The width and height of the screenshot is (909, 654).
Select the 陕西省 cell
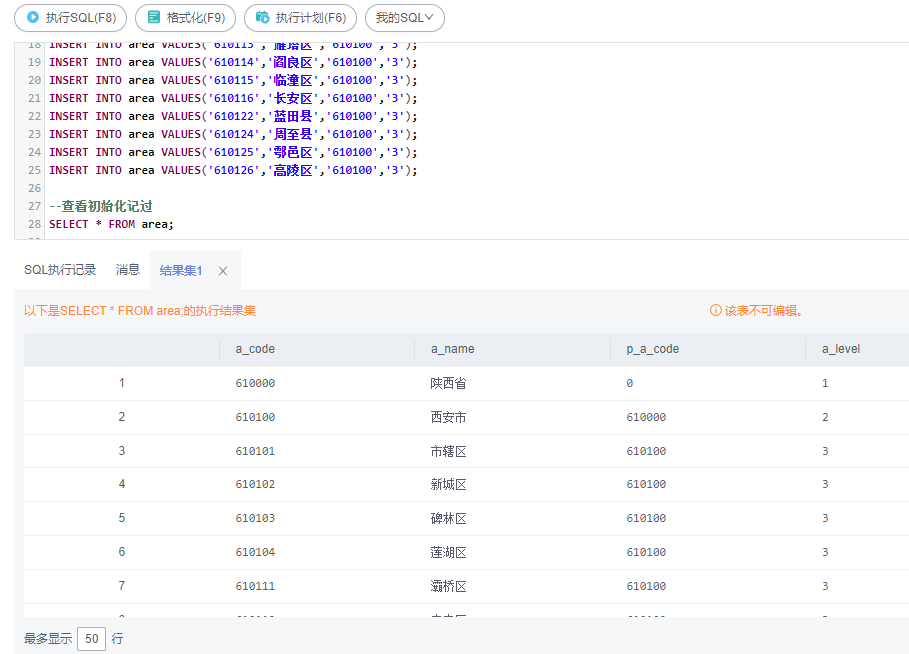(x=448, y=383)
